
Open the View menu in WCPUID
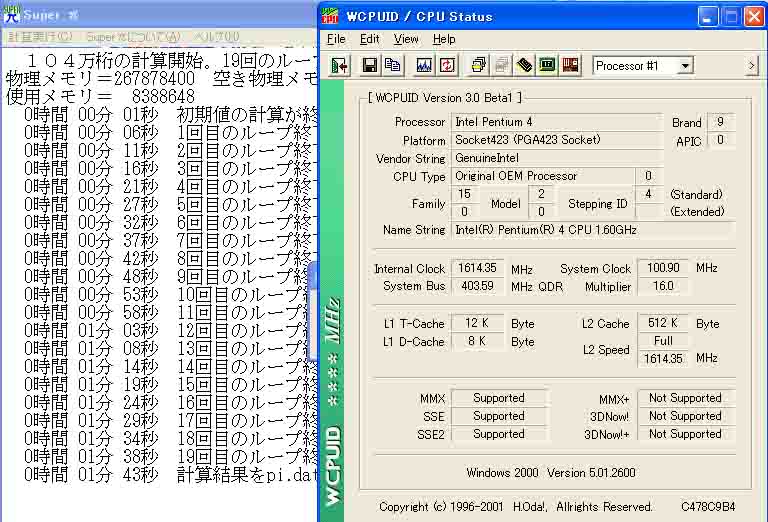406,39
